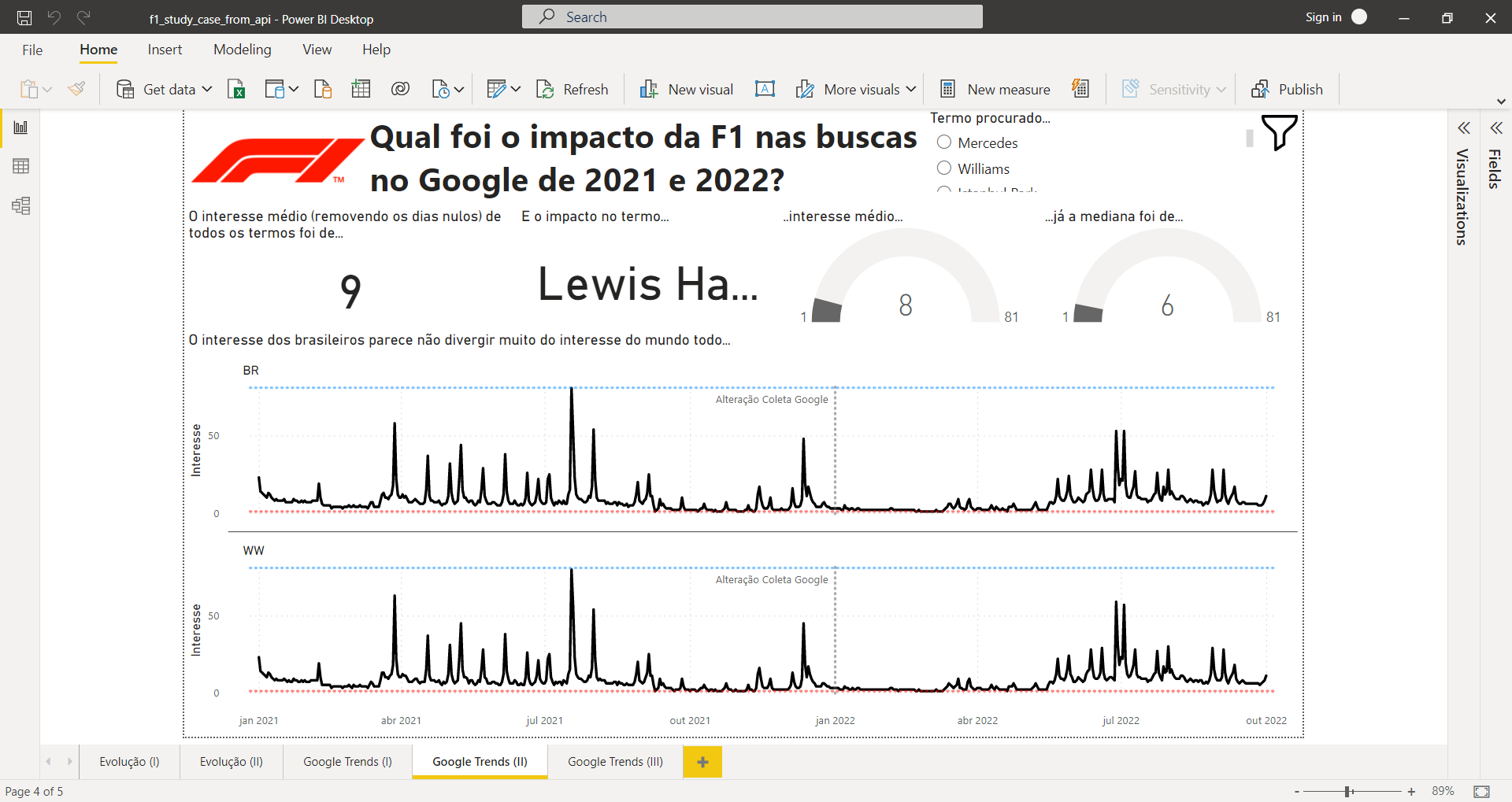Switch to Data view in left sidebar

[21, 166]
